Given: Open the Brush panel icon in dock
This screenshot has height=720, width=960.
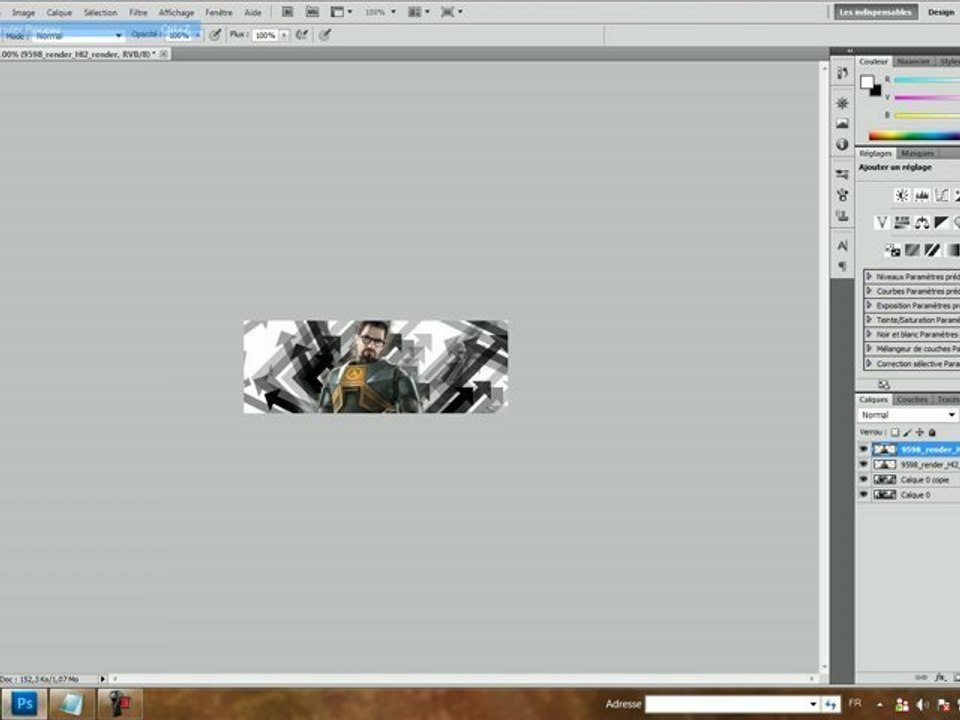Looking at the screenshot, I should tap(842, 195).
